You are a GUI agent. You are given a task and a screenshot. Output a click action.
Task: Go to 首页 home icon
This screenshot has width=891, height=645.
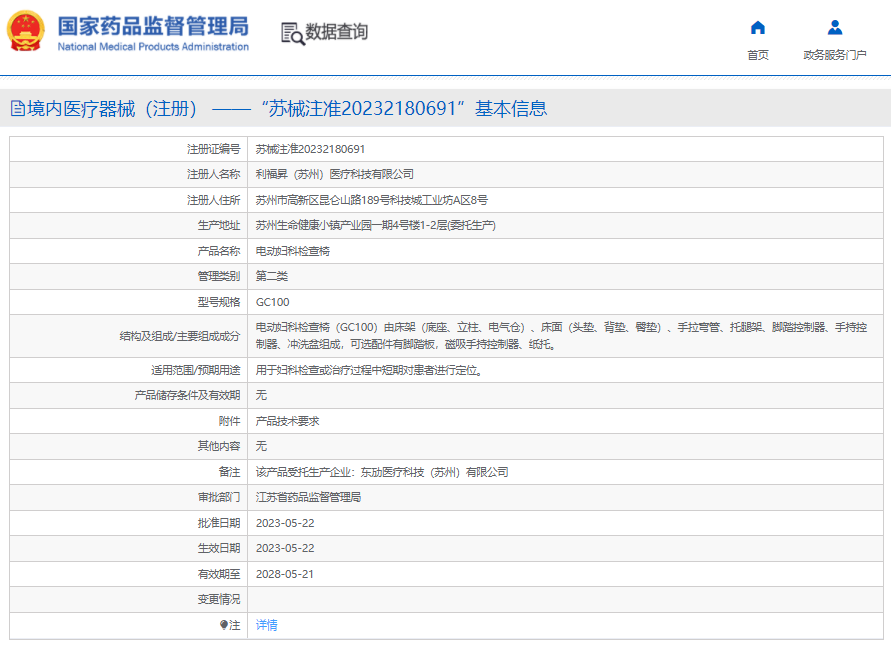click(x=757, y=27)
